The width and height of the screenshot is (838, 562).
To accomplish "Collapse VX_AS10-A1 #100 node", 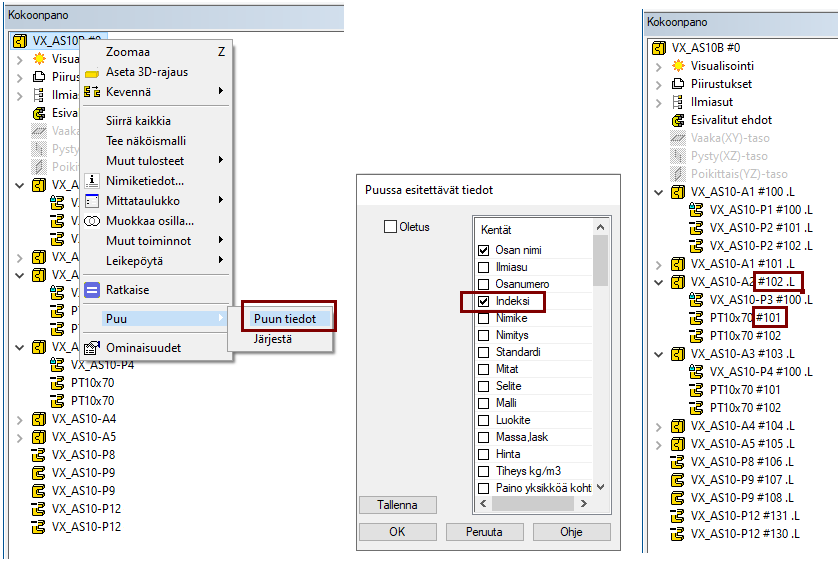I will 658,192.
